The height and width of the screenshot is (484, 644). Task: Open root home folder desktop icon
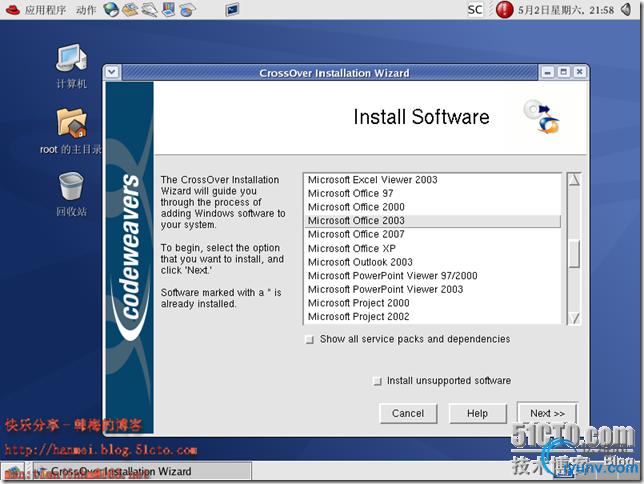click(71, 131)
